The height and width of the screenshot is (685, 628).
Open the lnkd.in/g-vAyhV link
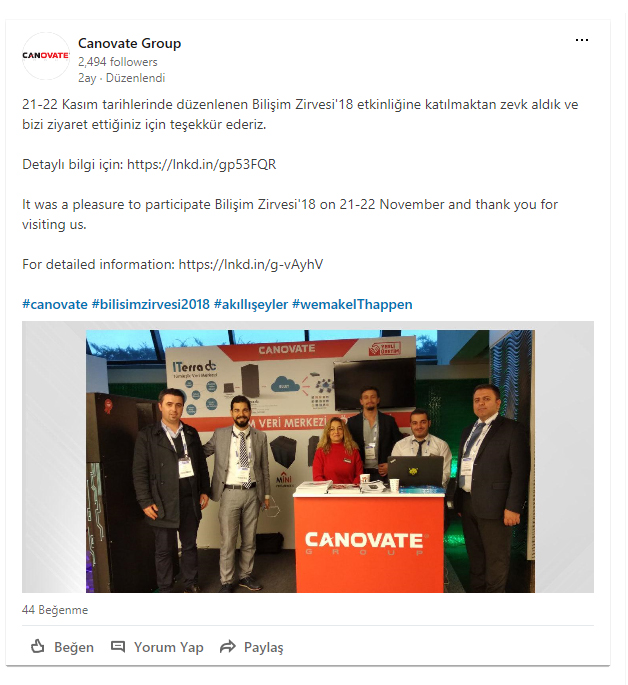251,264
